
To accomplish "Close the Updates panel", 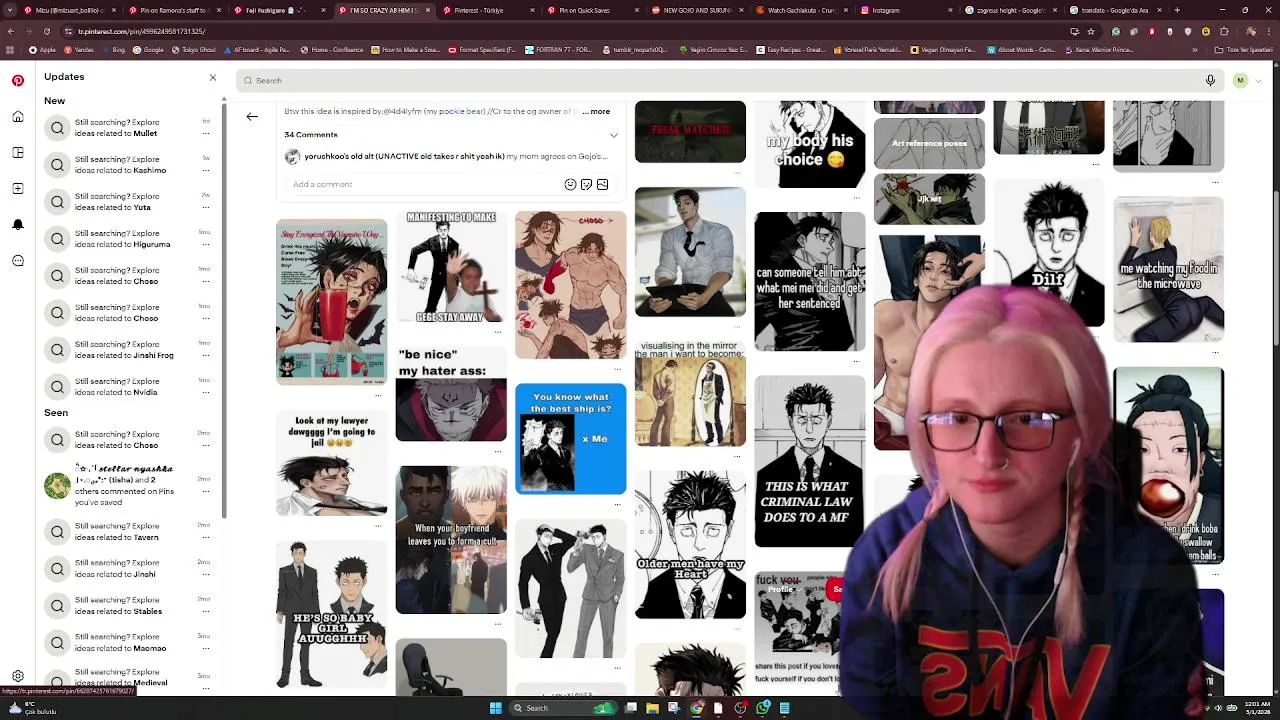I will 212,77.
